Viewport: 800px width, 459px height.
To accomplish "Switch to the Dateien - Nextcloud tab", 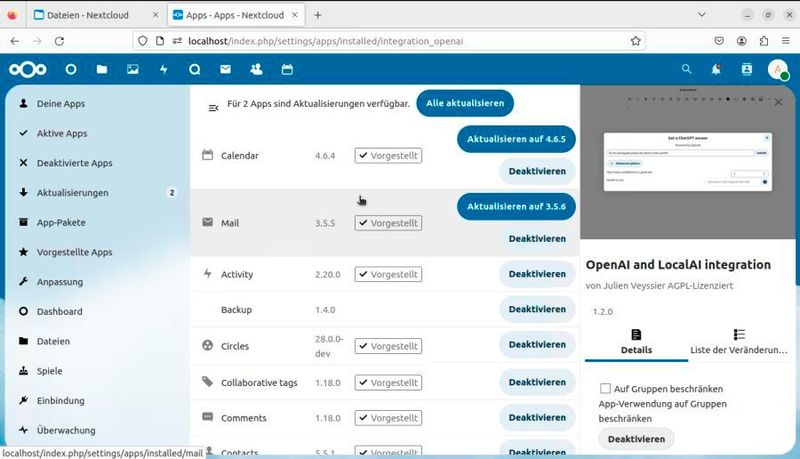I will point(95,15).
